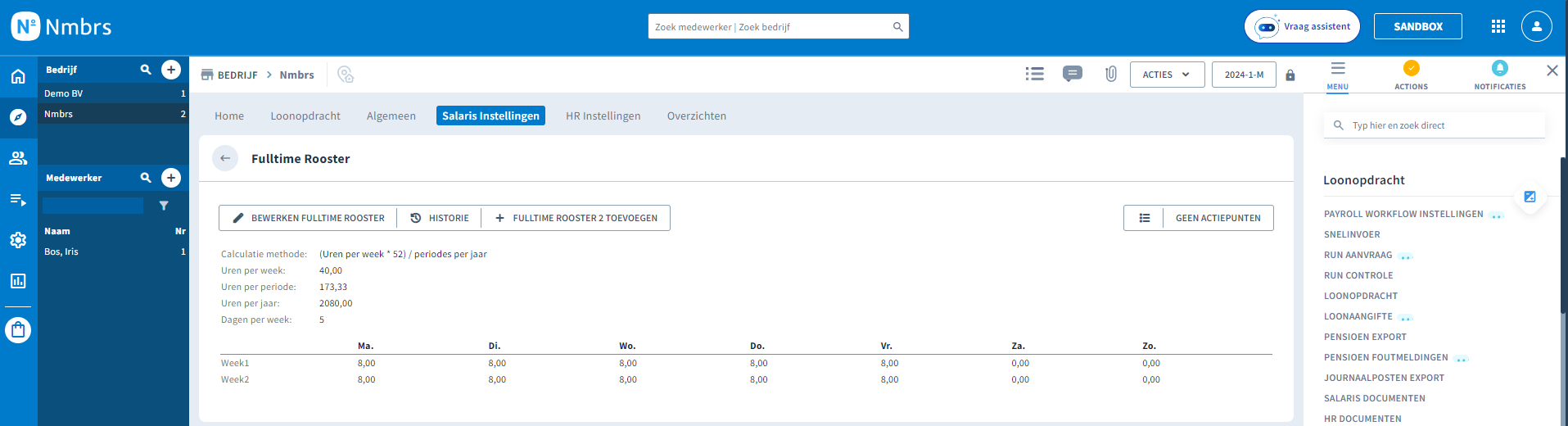Open the reports chart icon in sidebar
This screenshot has width=1568, height=426.
[x=18, y=281]
